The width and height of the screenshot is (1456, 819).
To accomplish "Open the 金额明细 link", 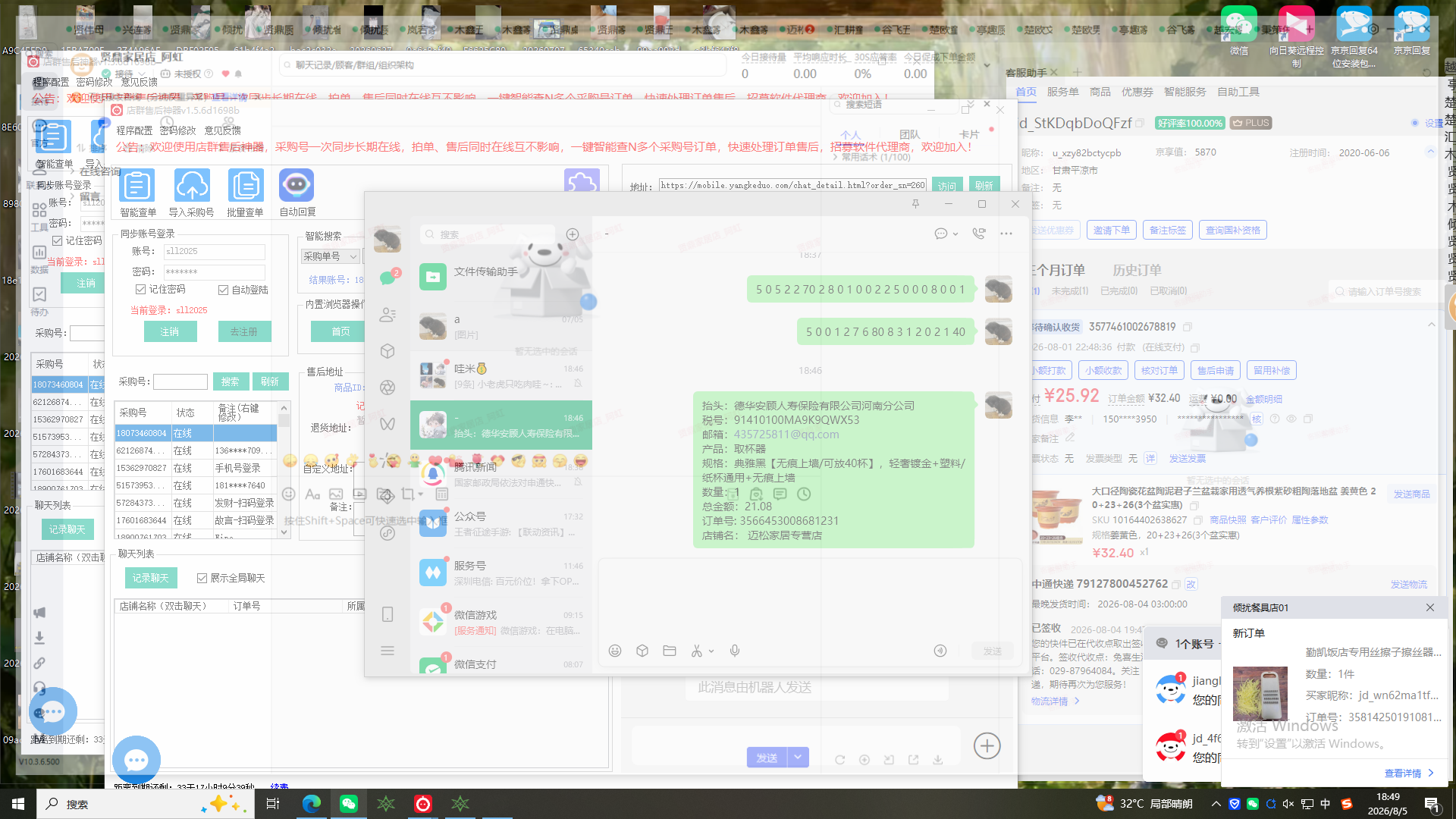I will point(1263,399).
